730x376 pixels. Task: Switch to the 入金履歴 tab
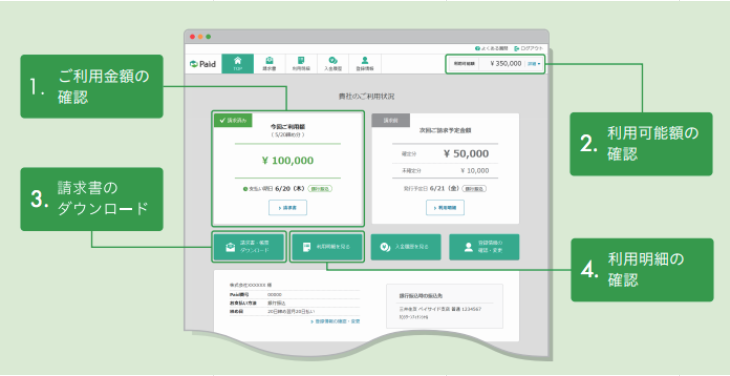point(333,64)
